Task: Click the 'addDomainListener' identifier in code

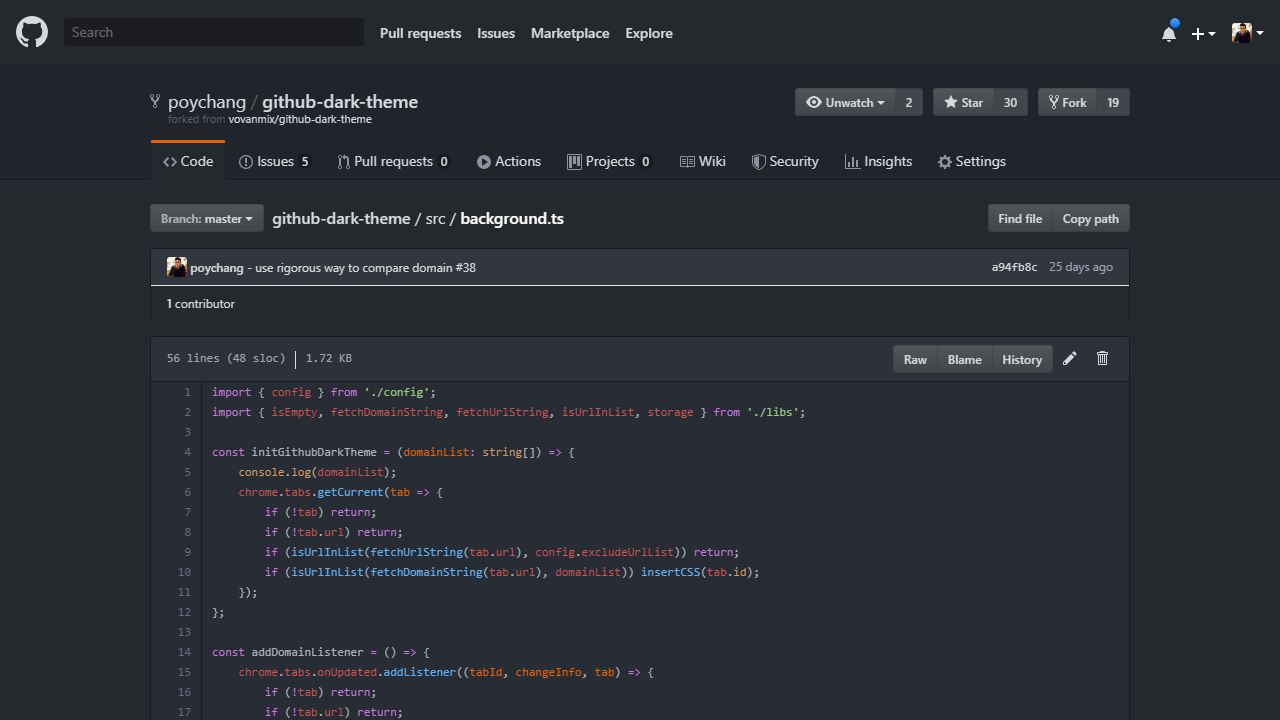Action: coord(308,652)
